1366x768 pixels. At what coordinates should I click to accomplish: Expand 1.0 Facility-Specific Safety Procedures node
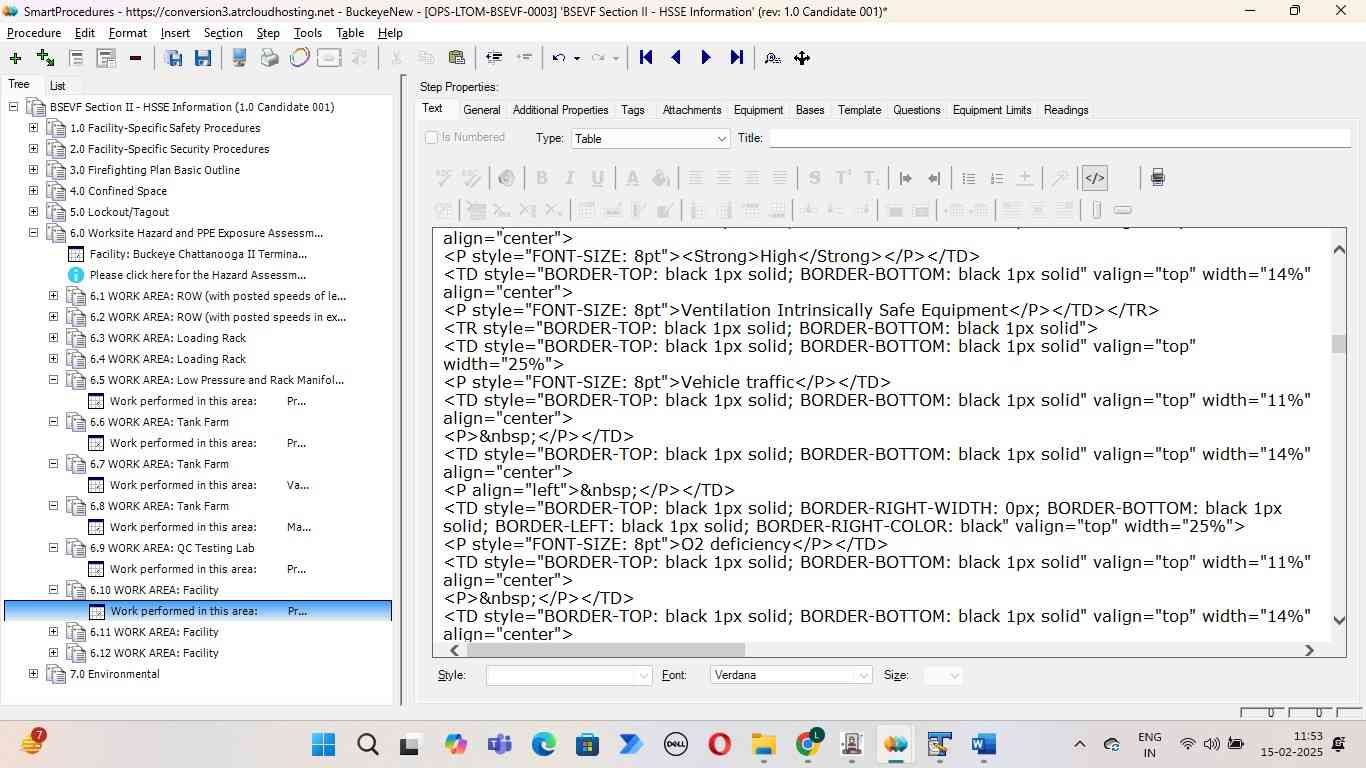33,128
